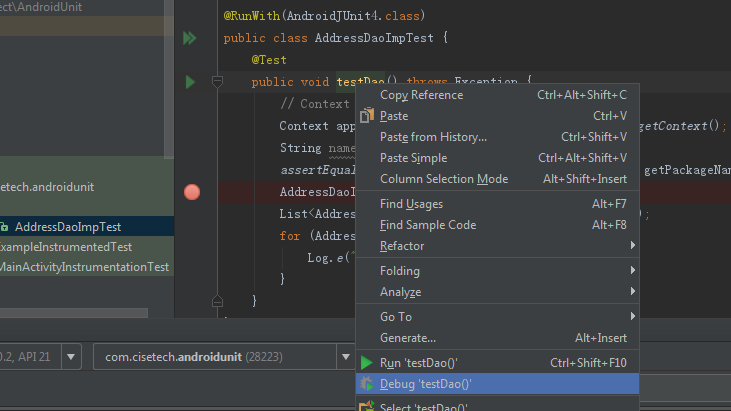The width and height of the screenshot is (731, 411).
Task: Choose Copy Reference from context menu
Action: point(421,95)
